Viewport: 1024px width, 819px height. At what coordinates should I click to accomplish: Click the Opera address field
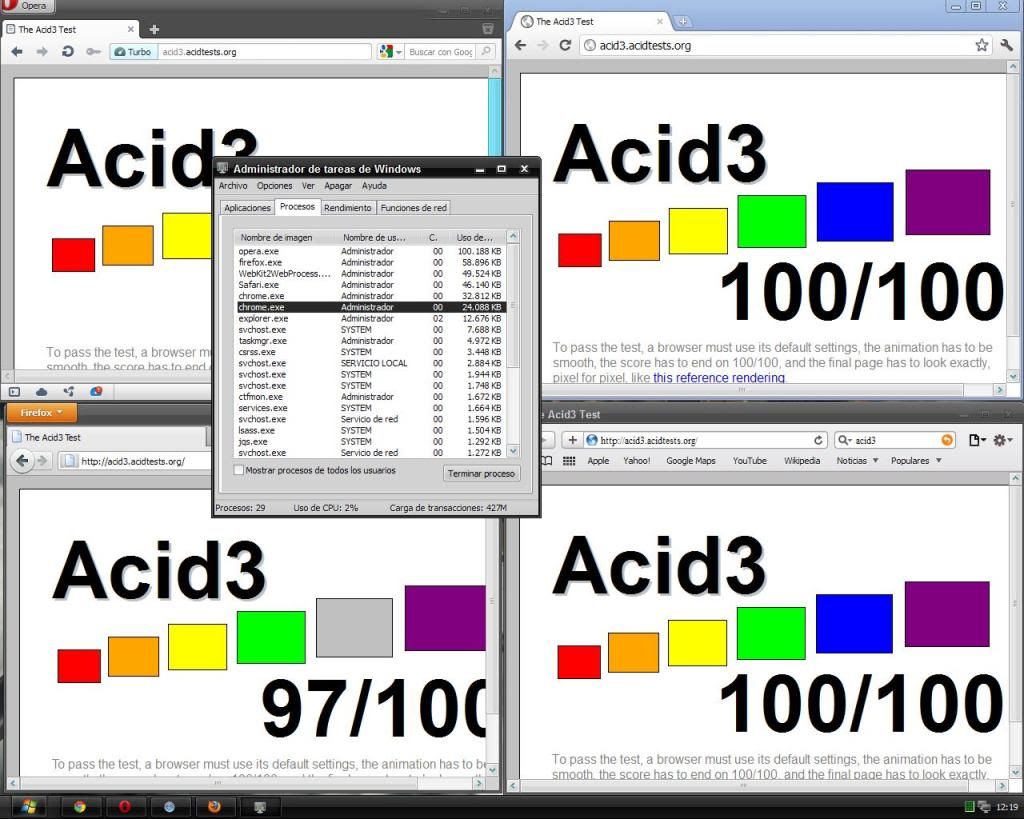pos(264,52)
